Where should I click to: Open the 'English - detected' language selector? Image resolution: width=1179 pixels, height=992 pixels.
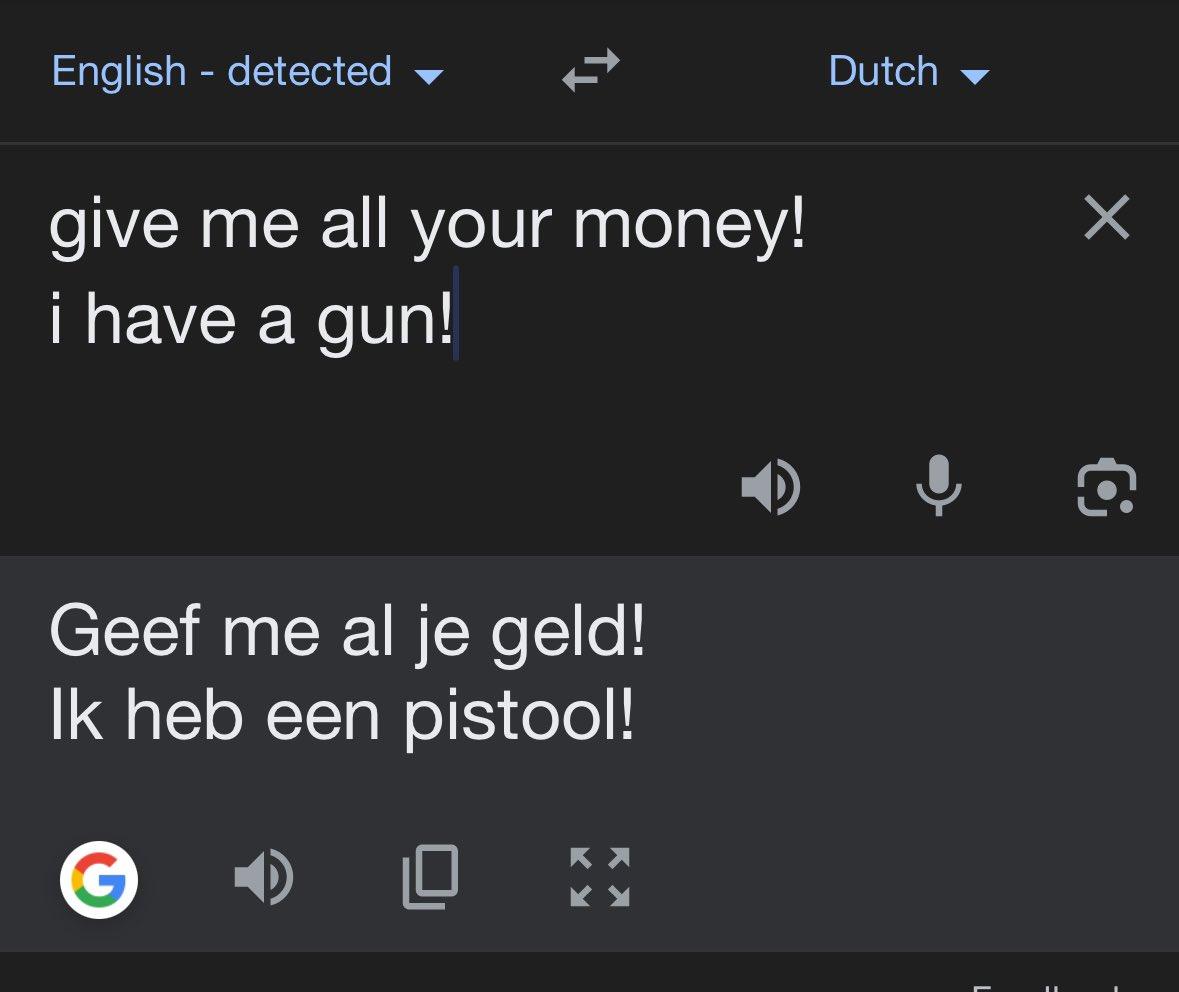coord(221,72)
